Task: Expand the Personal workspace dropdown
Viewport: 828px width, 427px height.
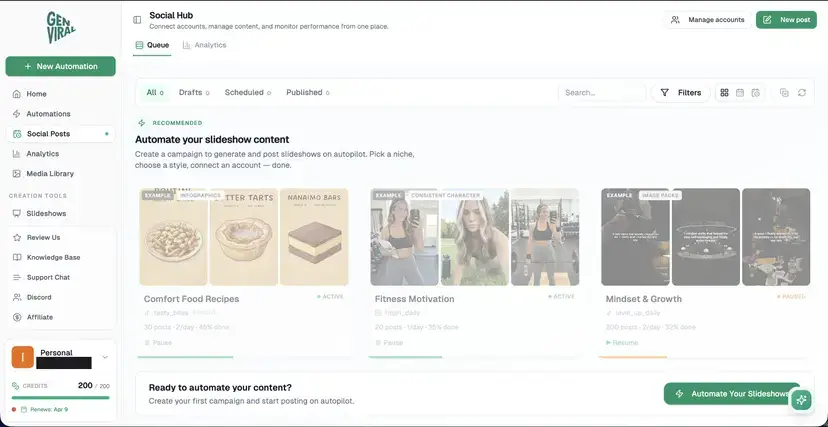Action: point(105,357)
